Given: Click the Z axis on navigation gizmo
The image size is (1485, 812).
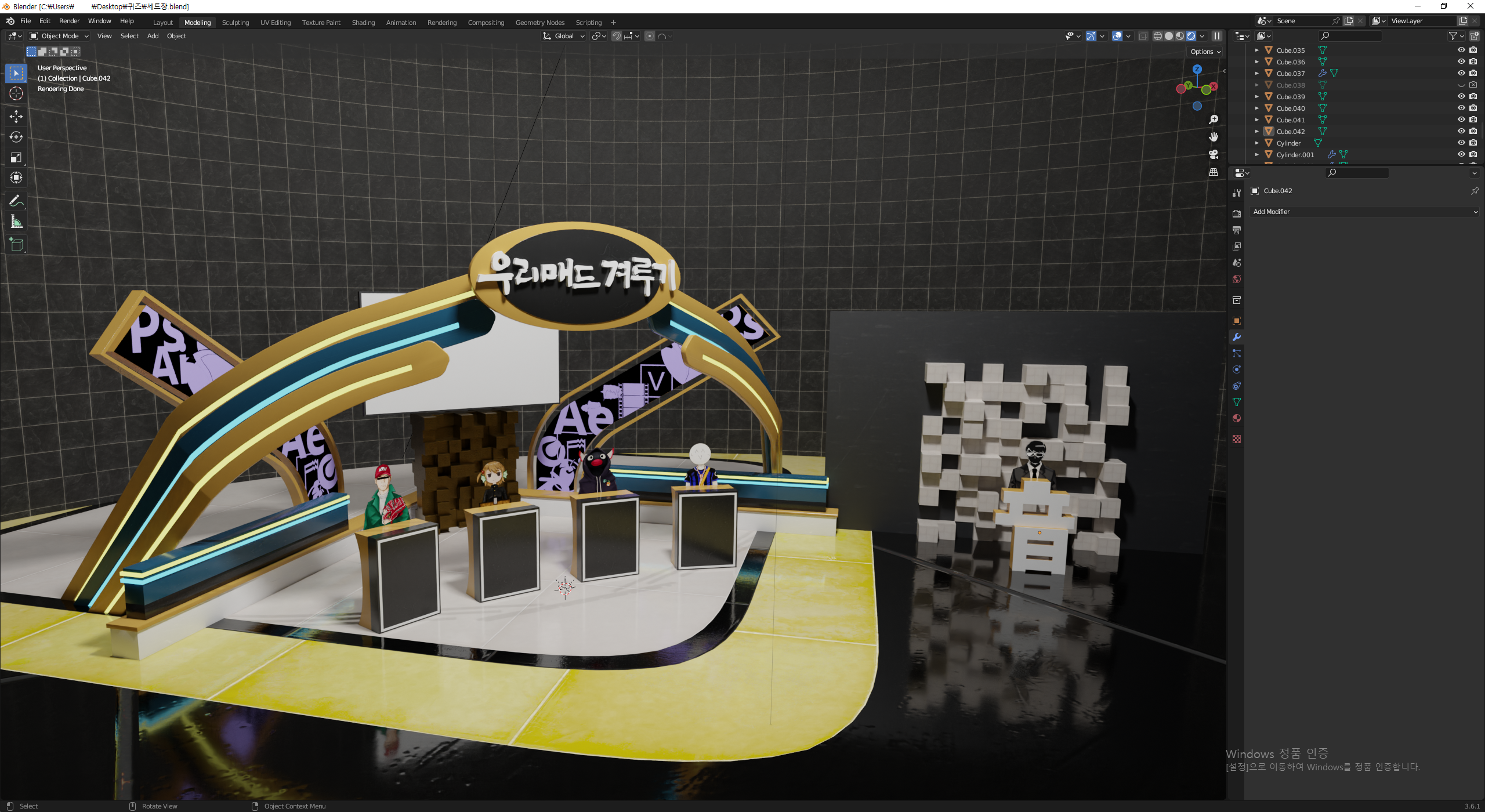Looking at the screenshot, I should (x=1197, y=69).
